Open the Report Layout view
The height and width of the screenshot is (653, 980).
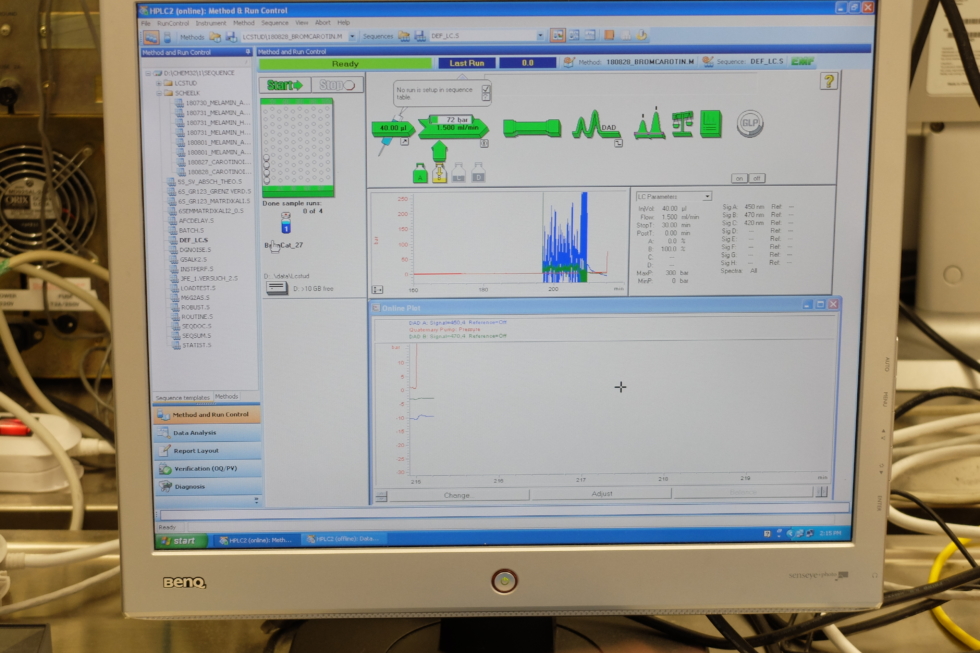tap(207, 451)
